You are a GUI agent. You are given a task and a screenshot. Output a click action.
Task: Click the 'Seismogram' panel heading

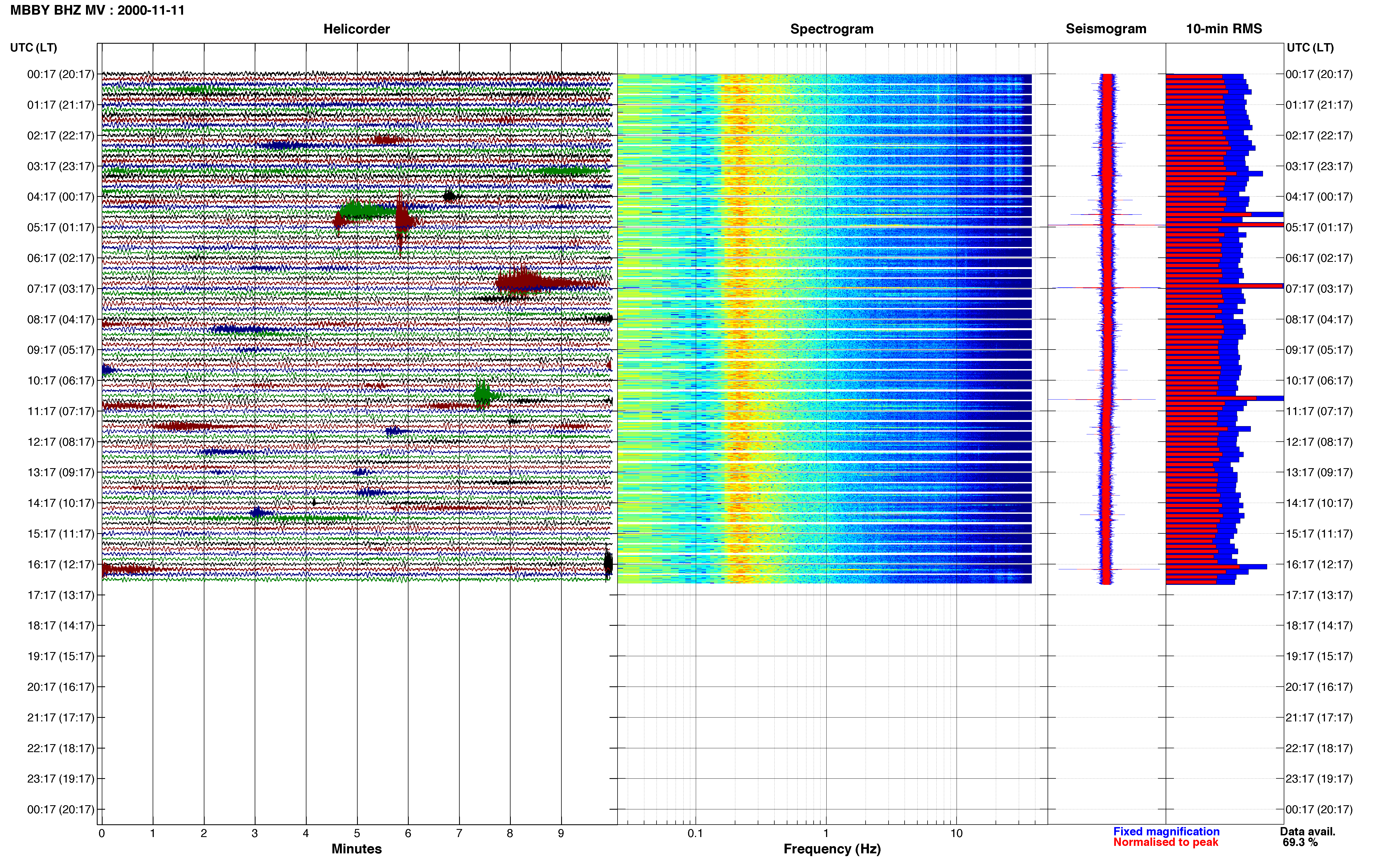[1106, 29]
